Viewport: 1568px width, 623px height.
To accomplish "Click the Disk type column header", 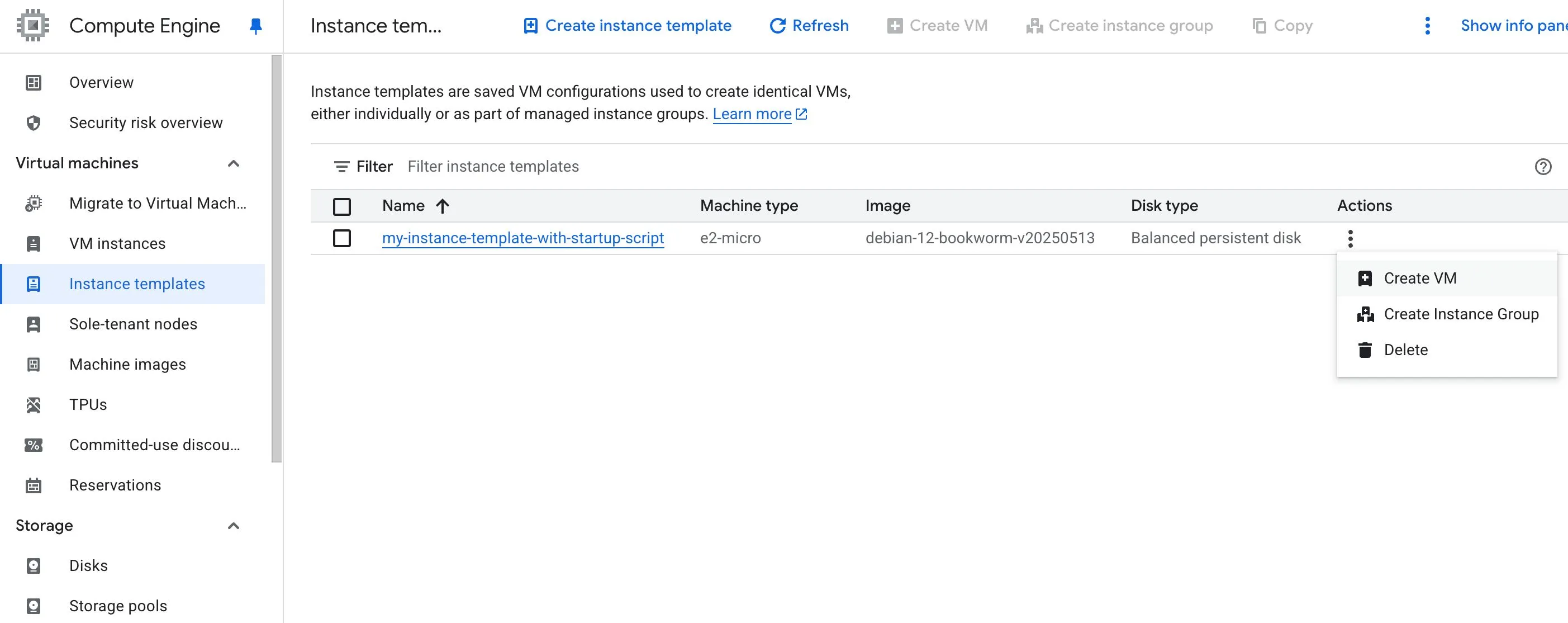I will pos(1164,206).
